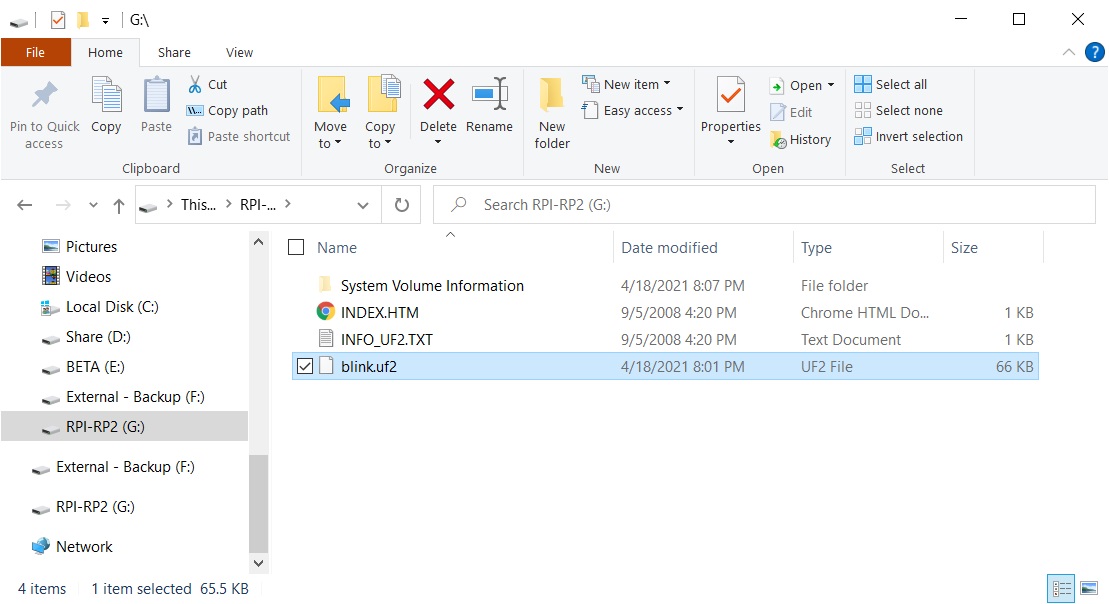Open the File menu tab
The image size is (1109, 604).
click(x=35, y=53)
